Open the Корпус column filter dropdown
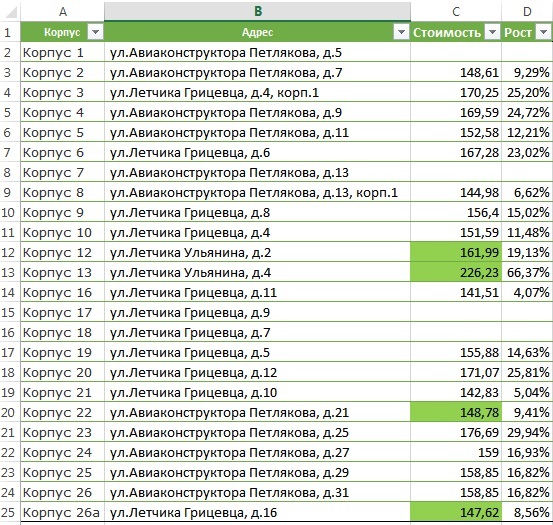 click(x=95, y=32)
